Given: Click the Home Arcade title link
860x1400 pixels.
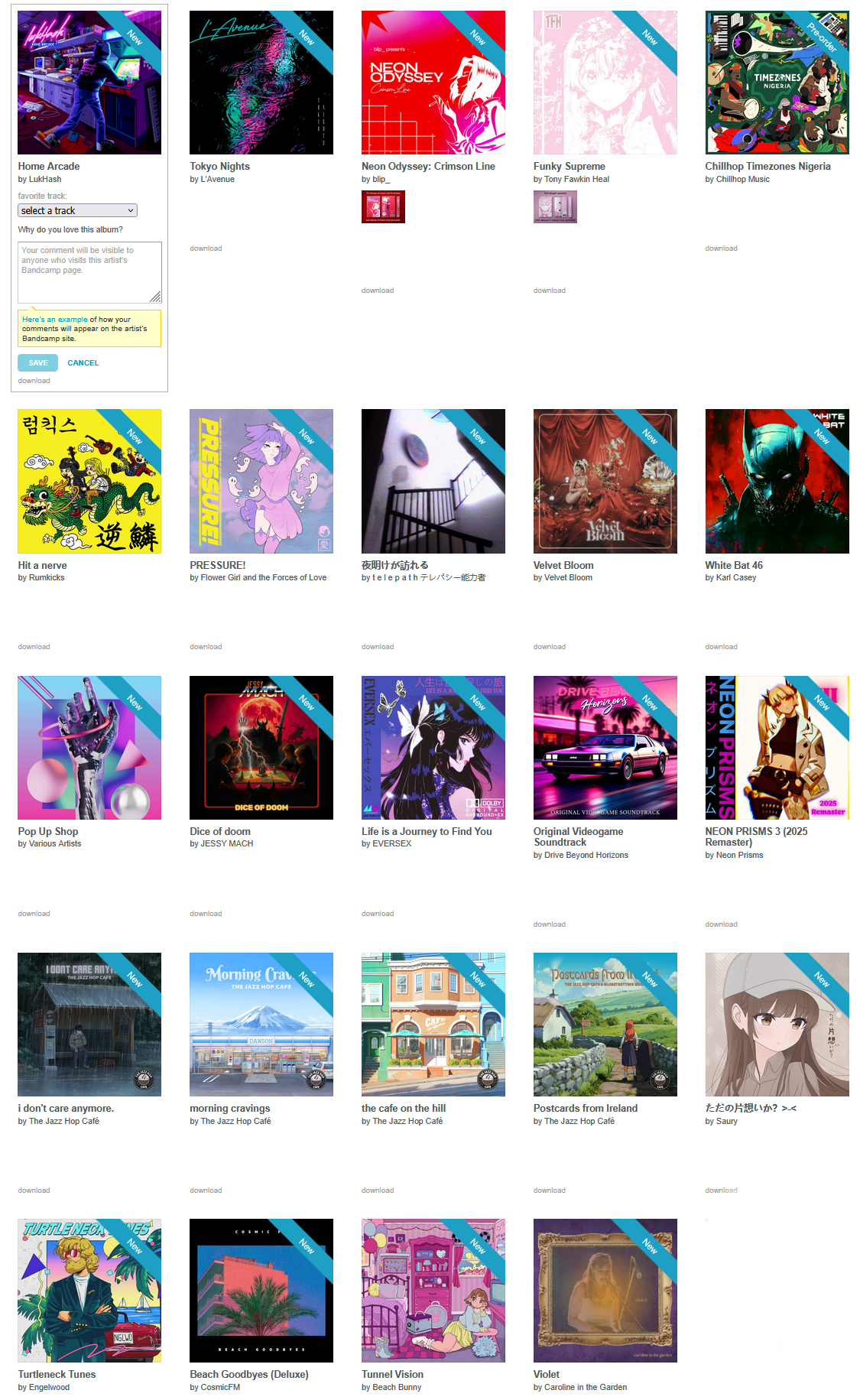Looking at the screenshot, I should pyautogui.click(x=49, y=166).
